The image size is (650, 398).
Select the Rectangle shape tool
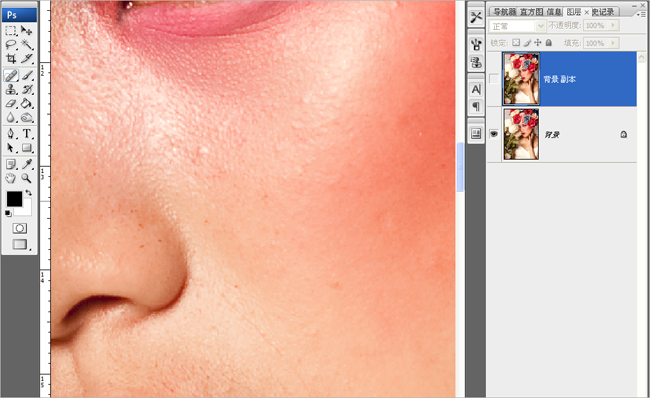coord(27,148)
